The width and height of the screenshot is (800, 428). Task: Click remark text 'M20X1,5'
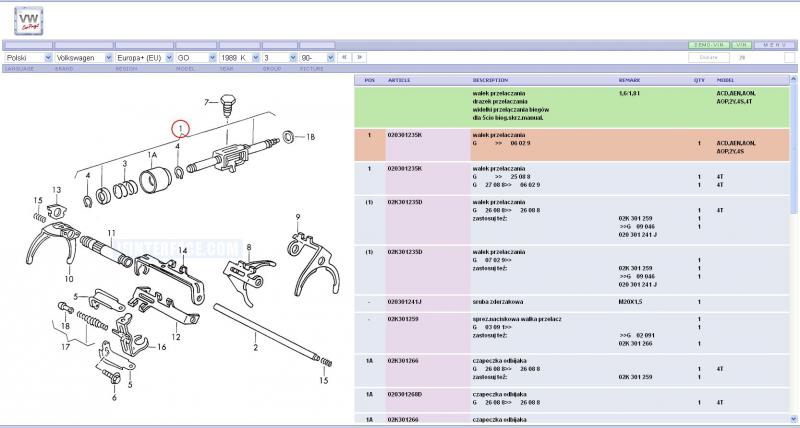[x=631, y=302]
